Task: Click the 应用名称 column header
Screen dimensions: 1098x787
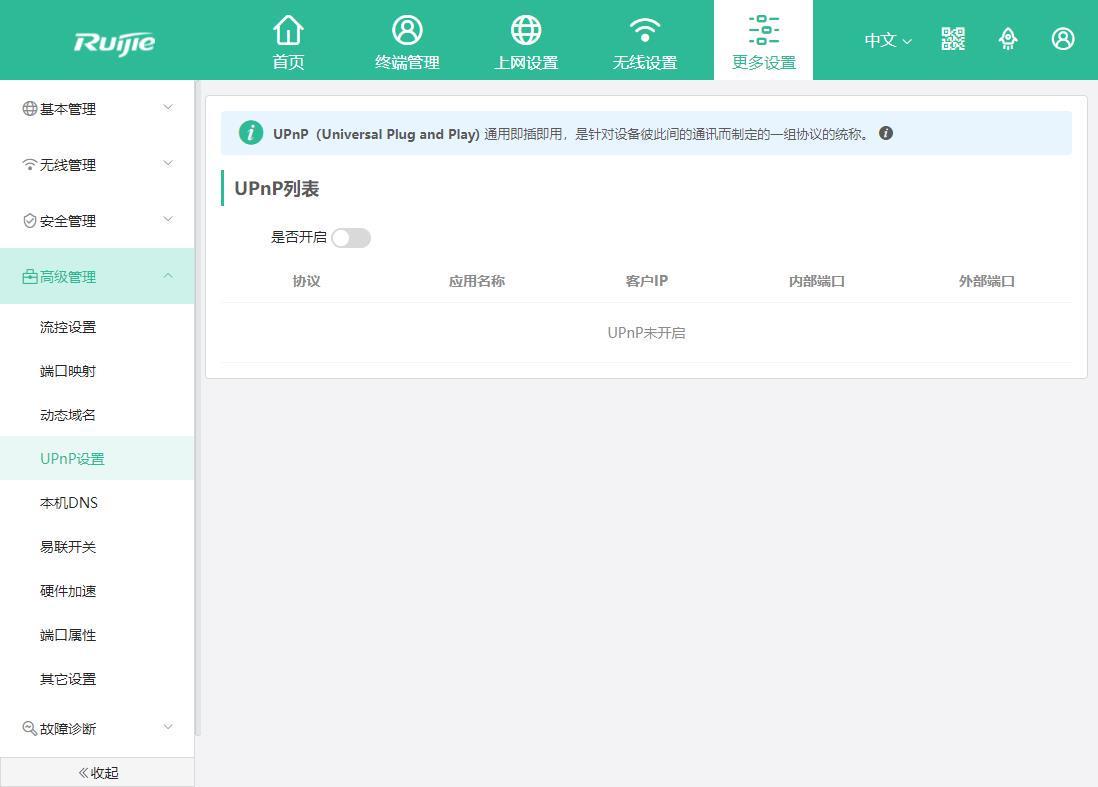Action: (476, 281)
